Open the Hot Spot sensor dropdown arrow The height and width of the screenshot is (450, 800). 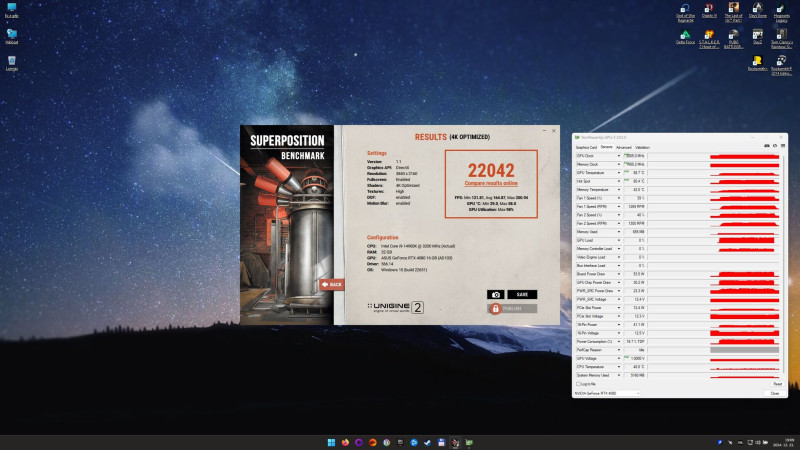tap(619, 181)
